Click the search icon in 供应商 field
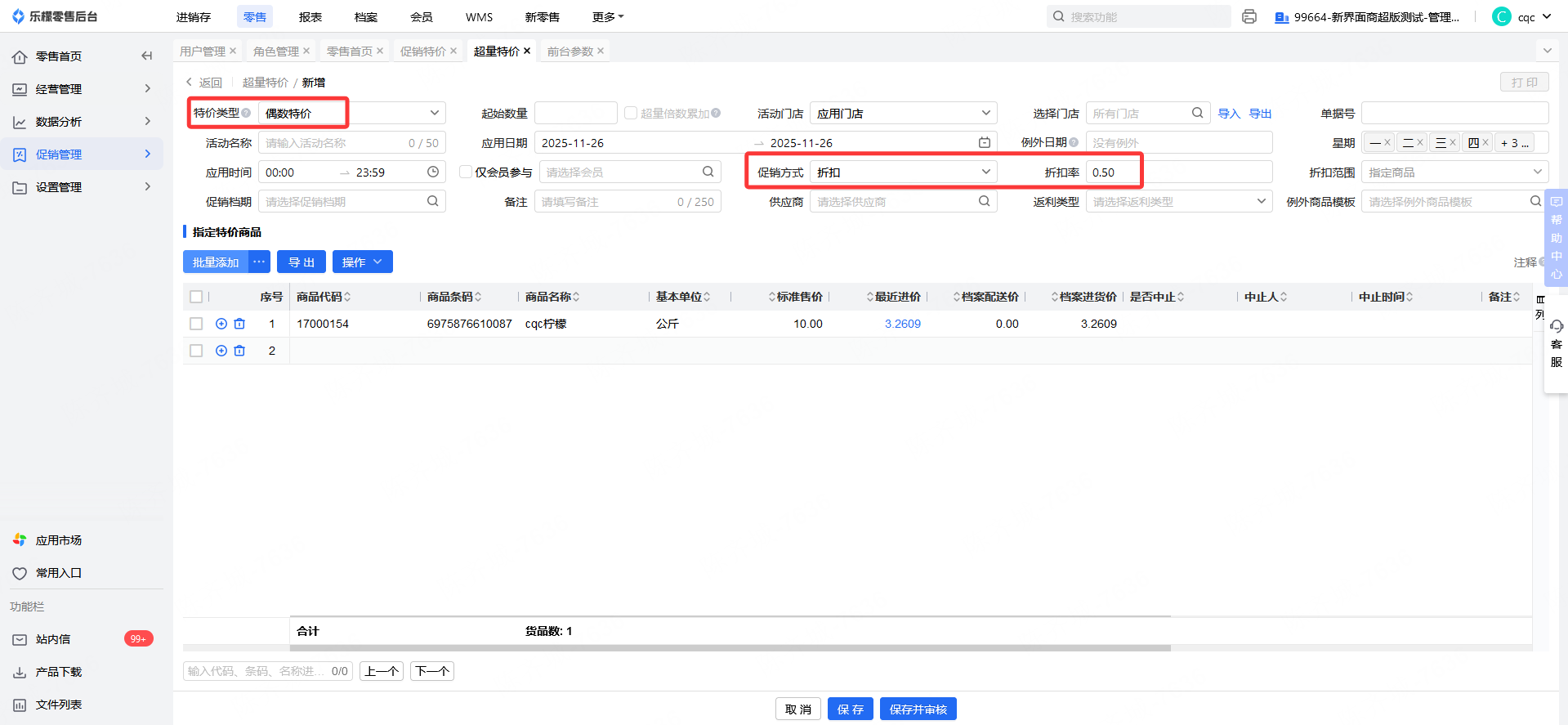1568x725 pixels. 985,201
